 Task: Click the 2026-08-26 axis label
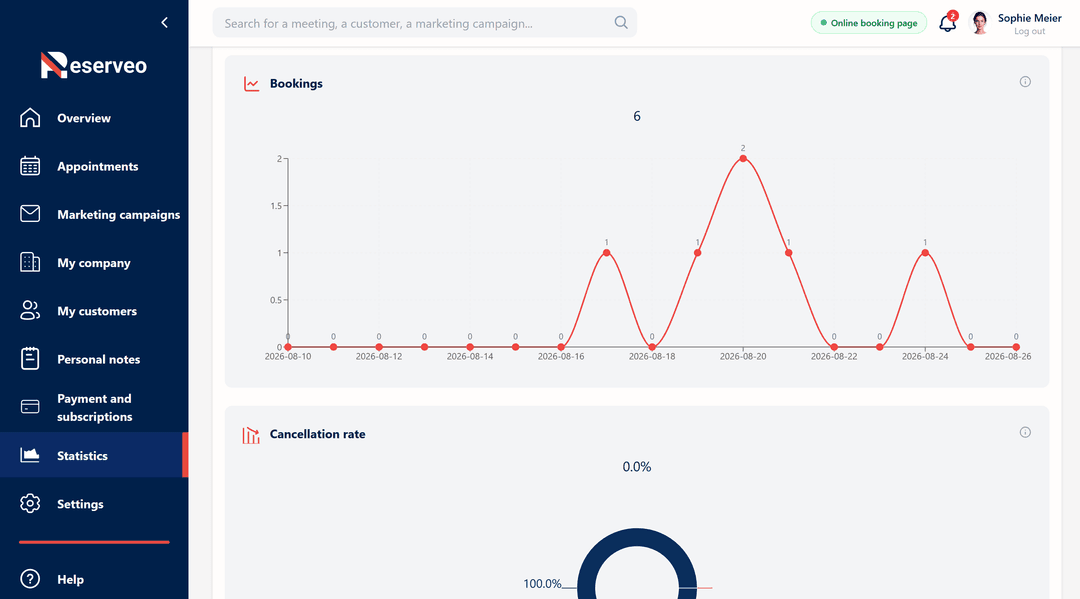coord(1008,357)
